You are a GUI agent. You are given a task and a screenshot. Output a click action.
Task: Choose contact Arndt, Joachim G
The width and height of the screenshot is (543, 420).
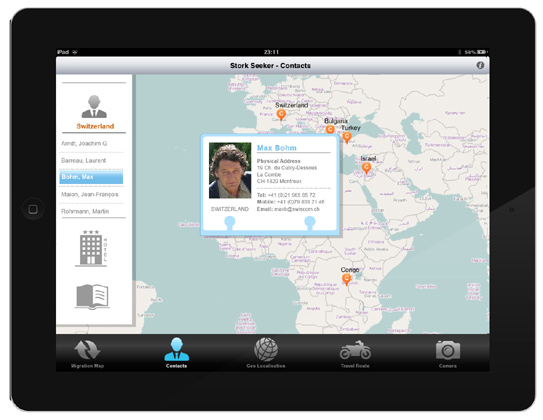[x=92, y=143]
